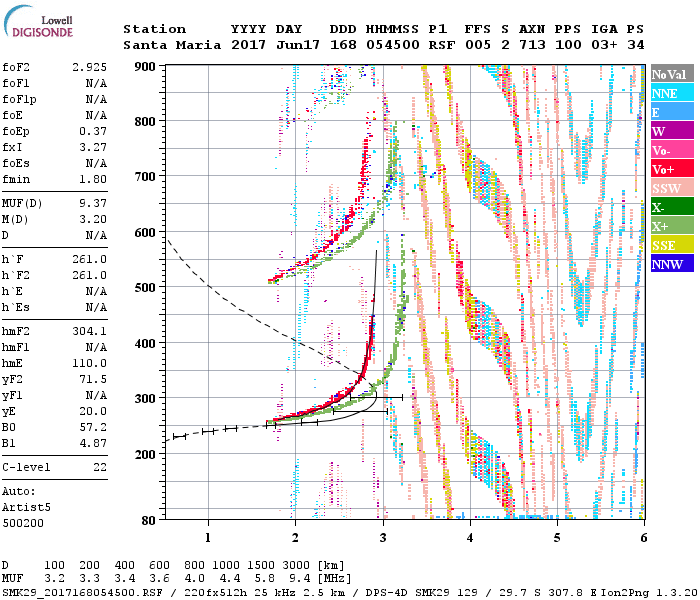Click the FFS value 005

tap(478, 45)
